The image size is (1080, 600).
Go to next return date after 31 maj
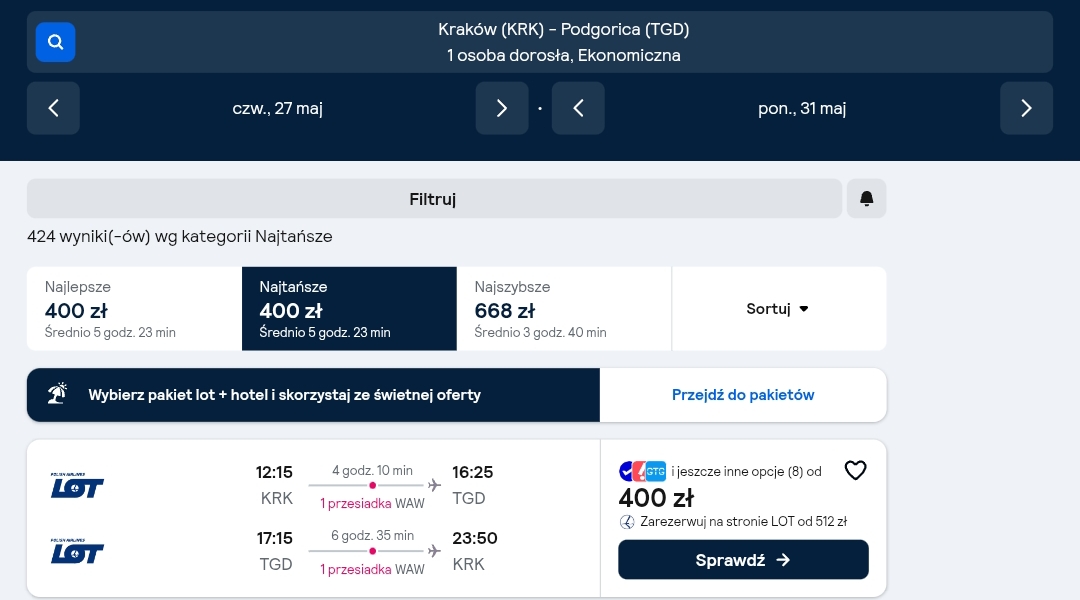1026,108
